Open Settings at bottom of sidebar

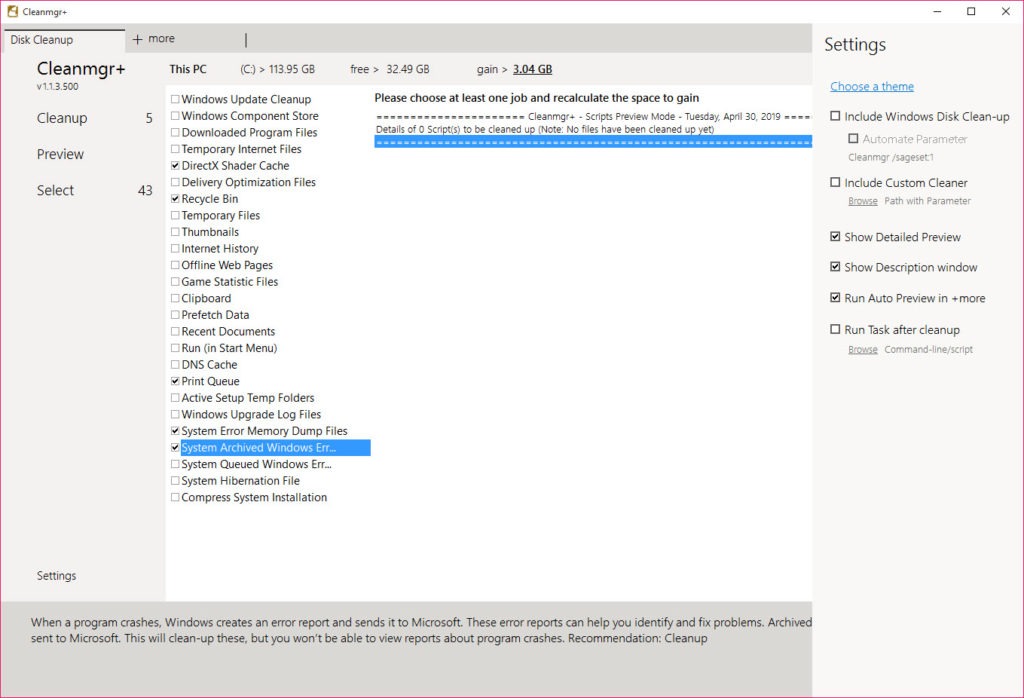tap(56, 576)
